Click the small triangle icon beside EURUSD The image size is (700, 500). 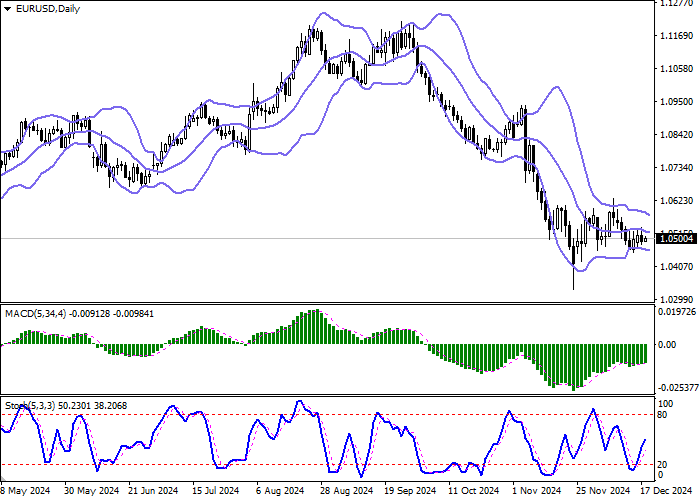[7, 9]
